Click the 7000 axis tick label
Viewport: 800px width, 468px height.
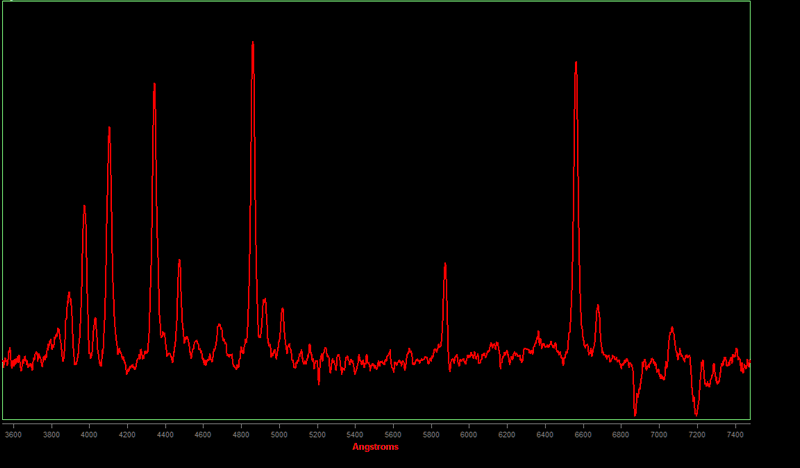coord(659,435)
